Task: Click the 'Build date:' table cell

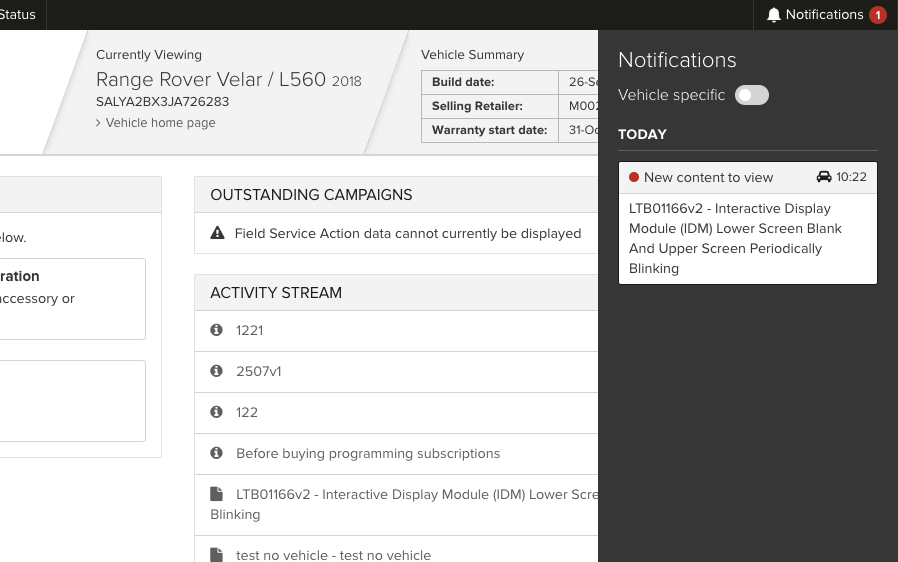Action: click(x=490, y=82)
